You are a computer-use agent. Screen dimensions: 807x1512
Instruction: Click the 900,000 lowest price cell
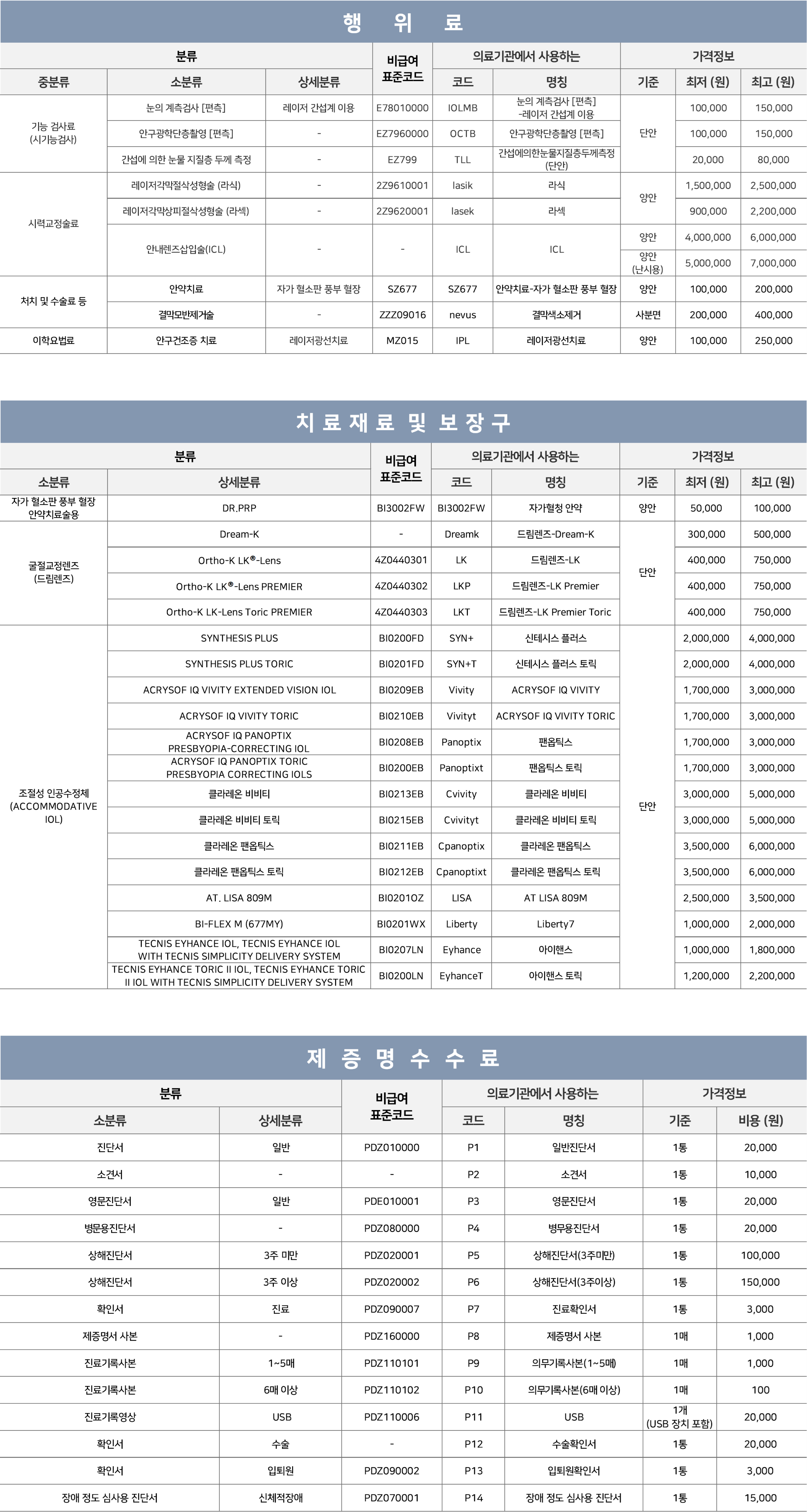point(708,211)
